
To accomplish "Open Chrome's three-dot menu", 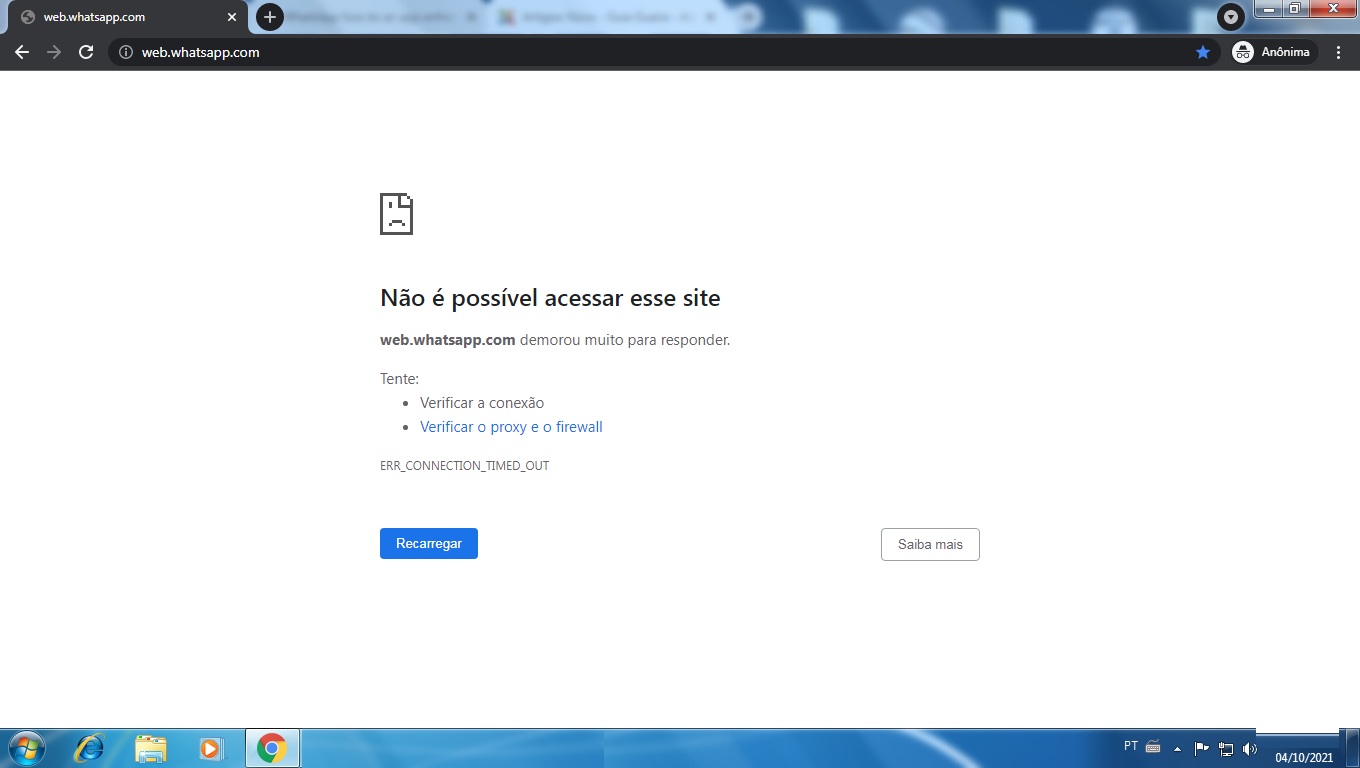I will click(1339, 52).
